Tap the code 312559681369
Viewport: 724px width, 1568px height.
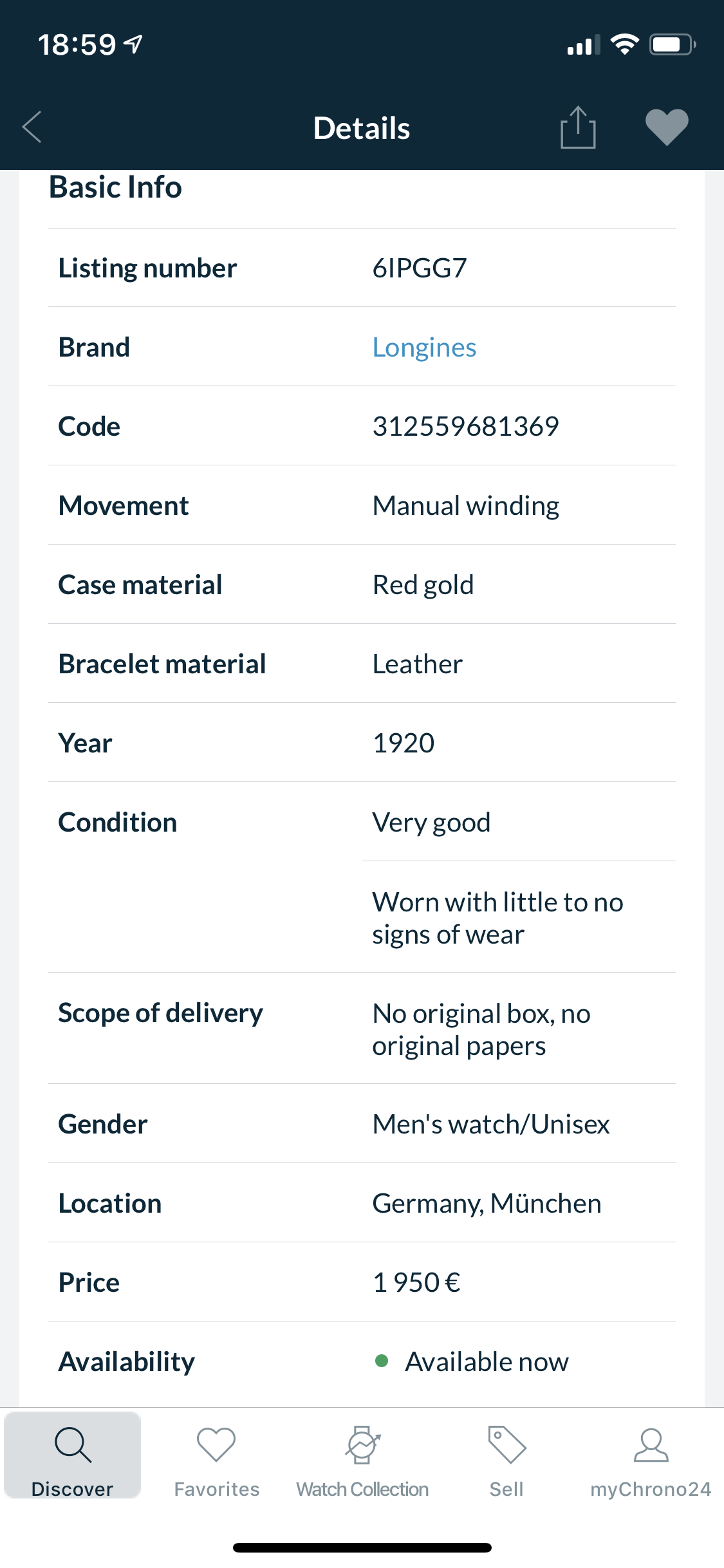tap(466, 427)
